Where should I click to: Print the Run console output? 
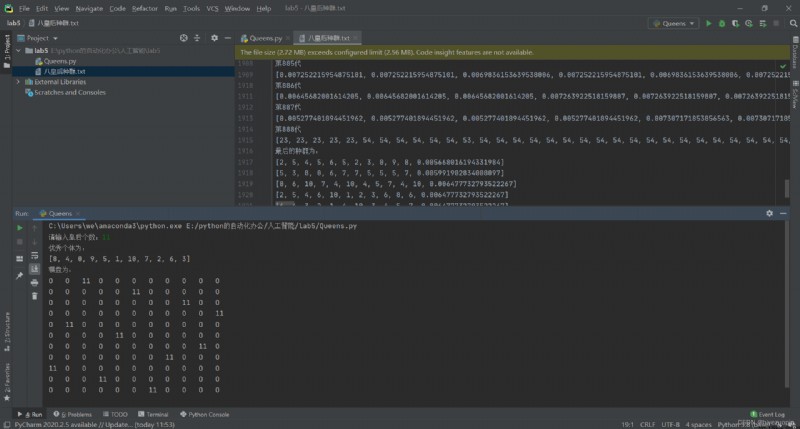click(x=35, y=283)
